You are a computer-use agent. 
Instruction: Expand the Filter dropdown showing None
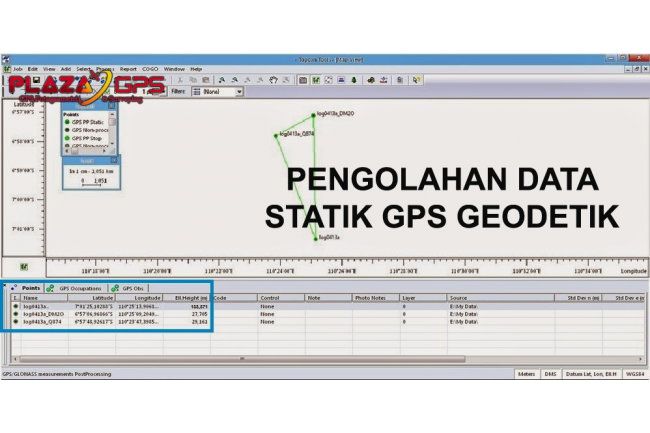point(238,92)
